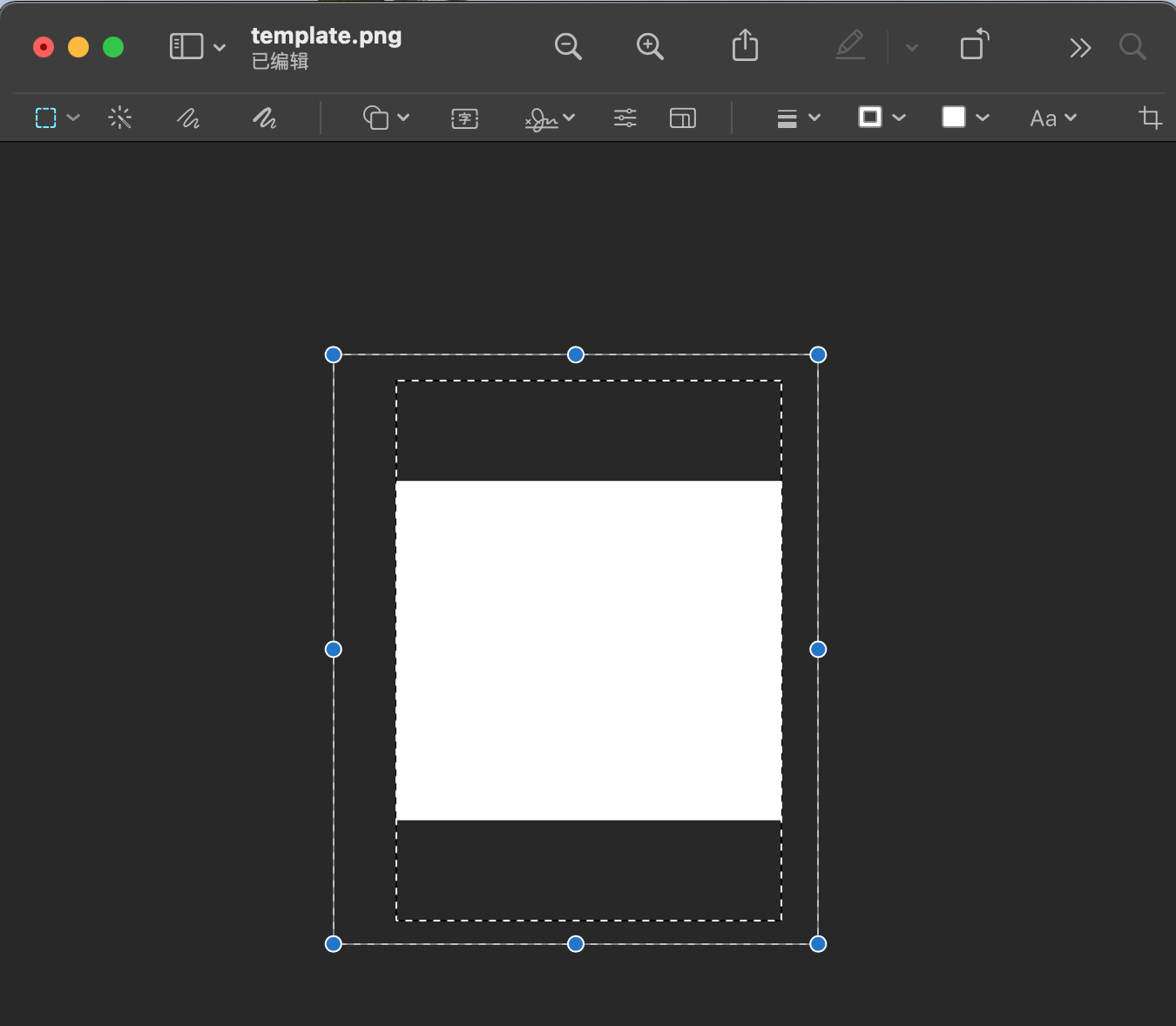Open the sidebar view options chevron
The width and height of the screenshot is (1176, 1026).
coord(220,47)
